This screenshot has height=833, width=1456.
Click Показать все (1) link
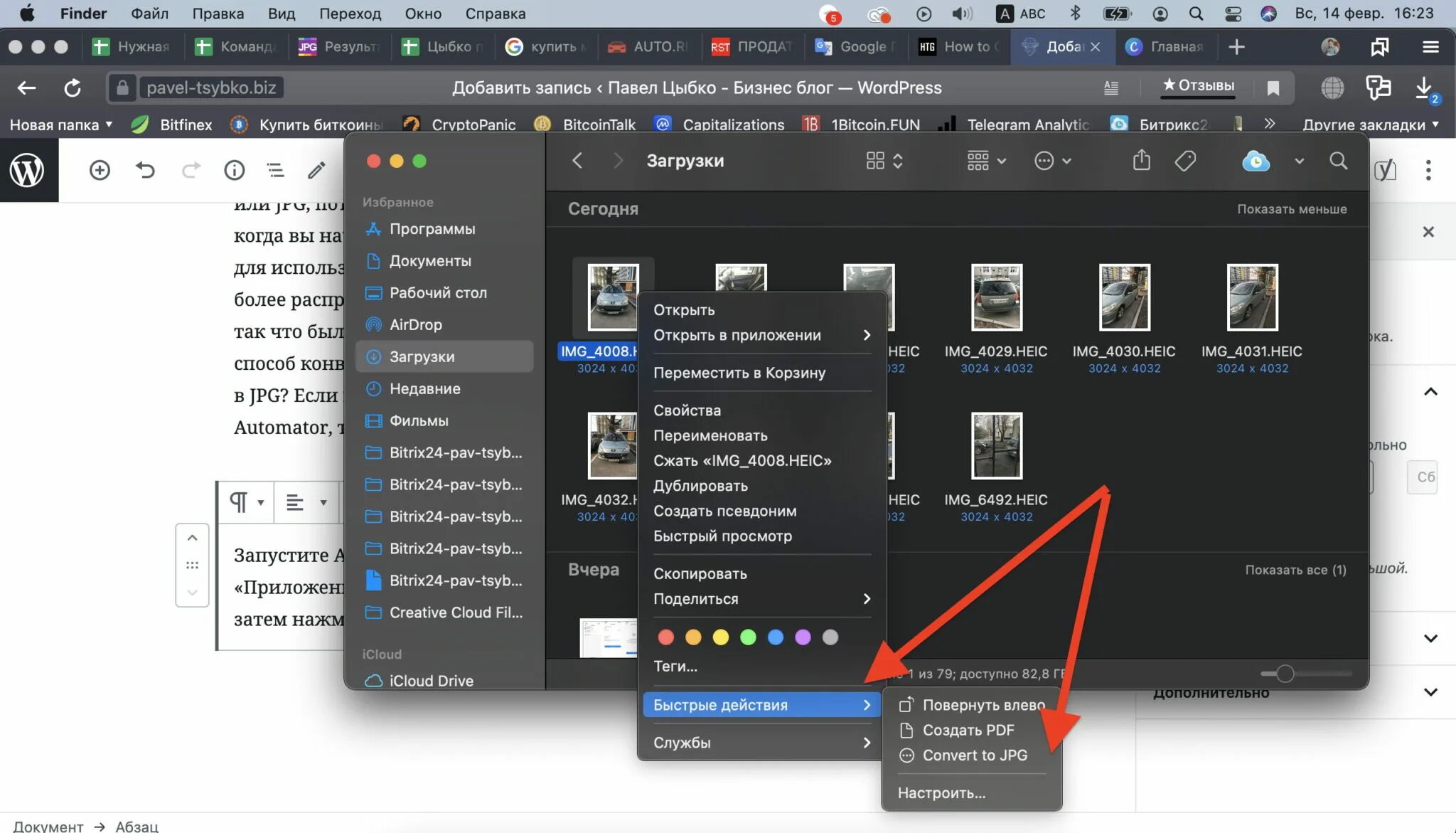(x=1295, y=570)
